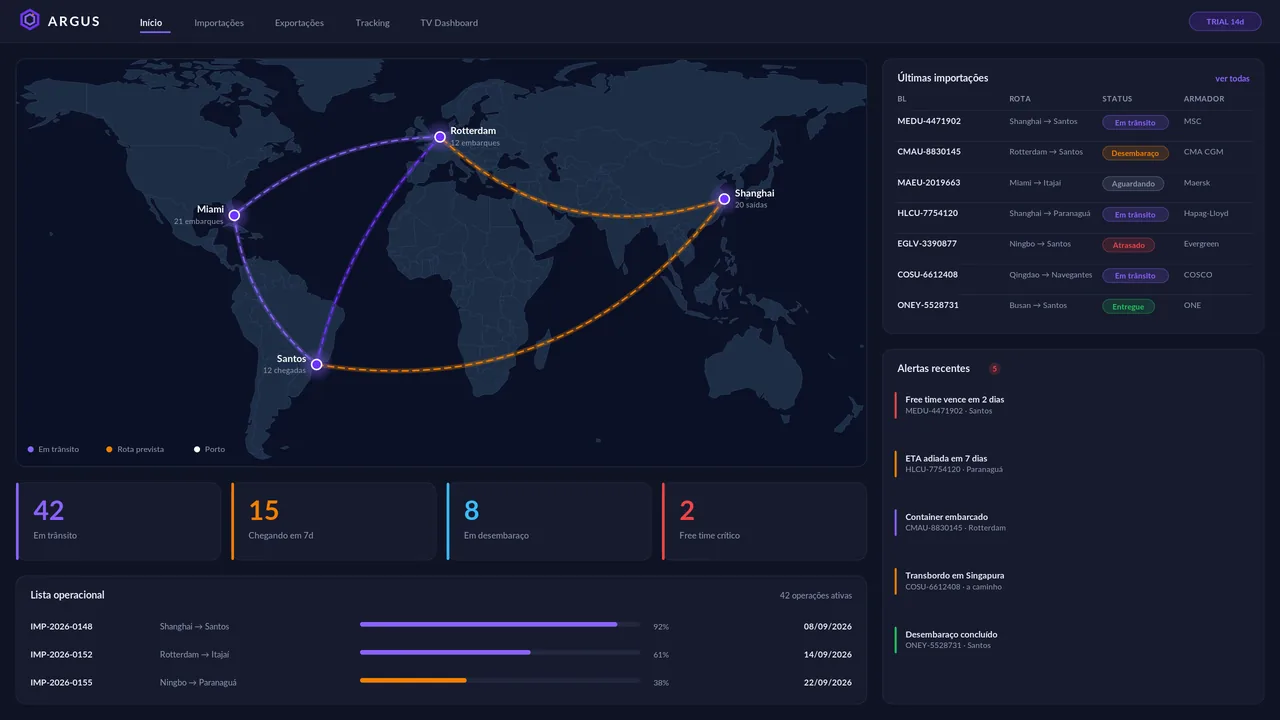Viewport: 1280px width, 720px height.
Task: Click the orange progress bar for IMP-2026-0155
Action: click(x=500, y=681)
